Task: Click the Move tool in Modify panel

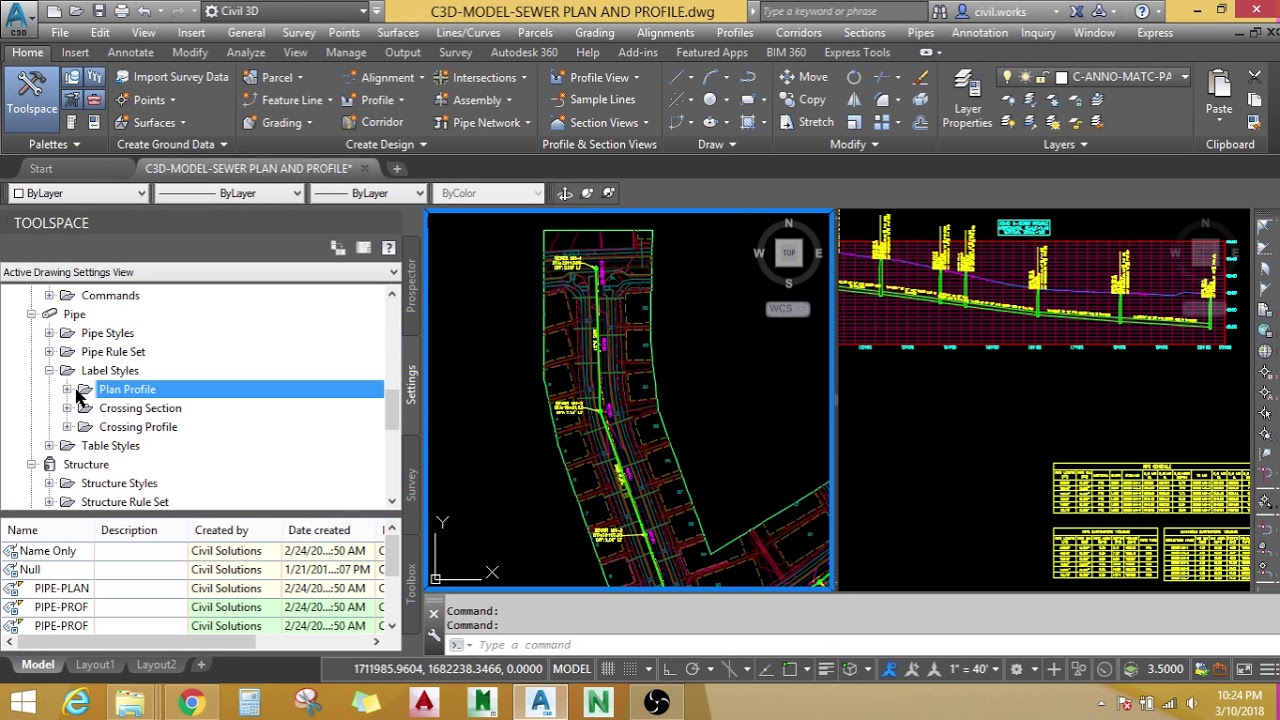Action: pyautogui.click(x=804, y=77)
